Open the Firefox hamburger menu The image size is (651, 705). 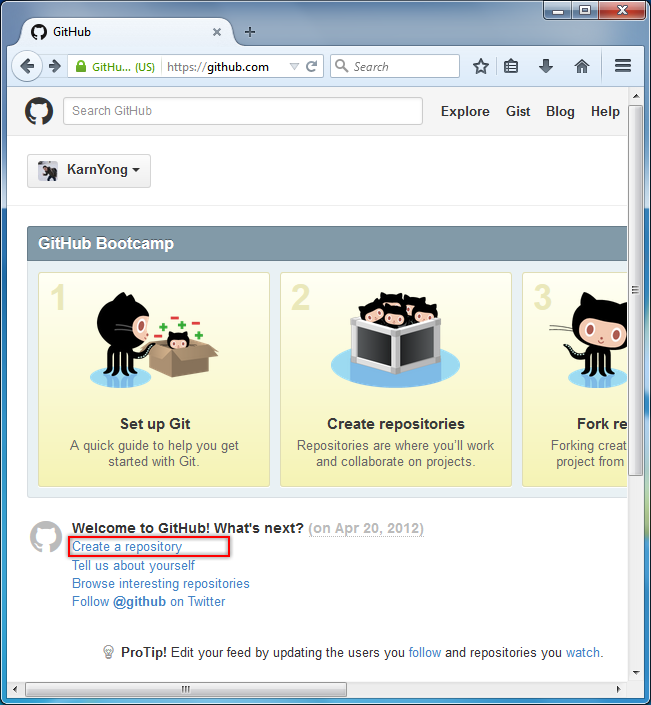623,67
